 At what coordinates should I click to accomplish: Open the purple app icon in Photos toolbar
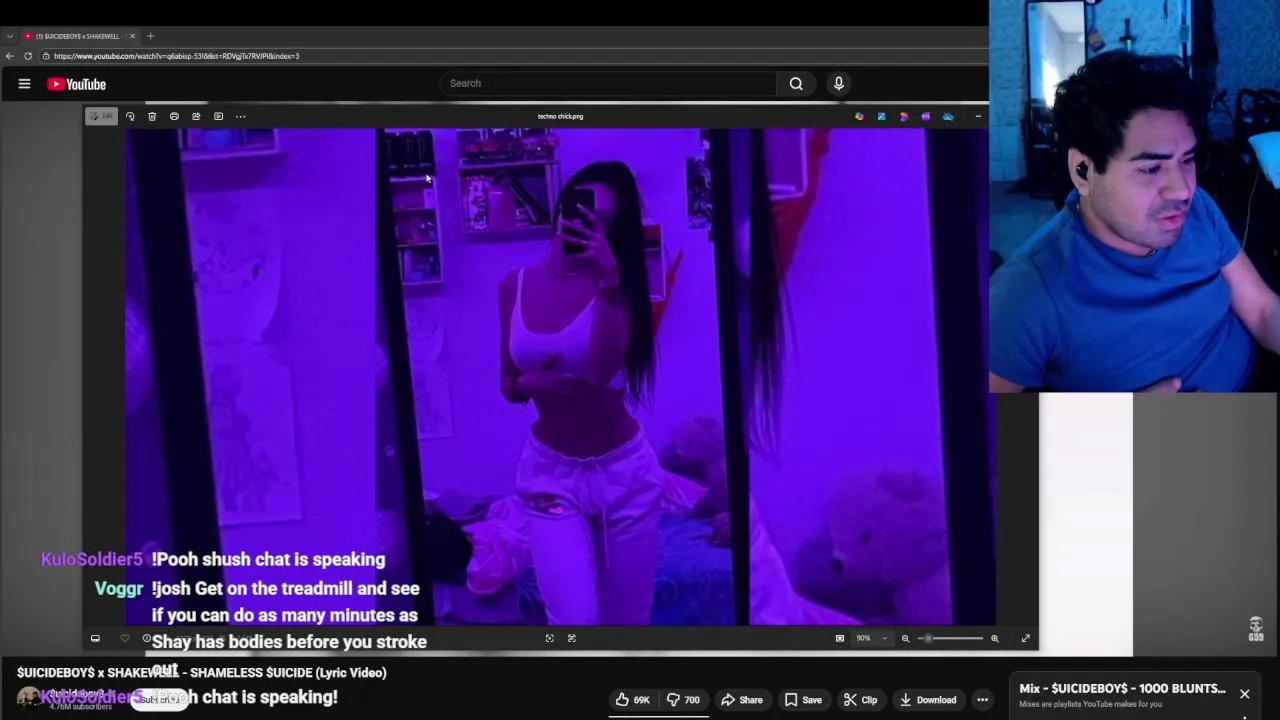click(925, 117)
